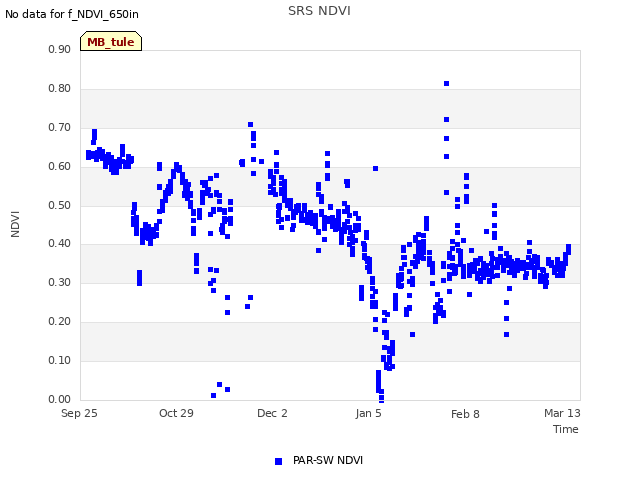This screenshot has height=480, width=640.
Task: Click the Sep 25 x-axis label
Action: 79,413
